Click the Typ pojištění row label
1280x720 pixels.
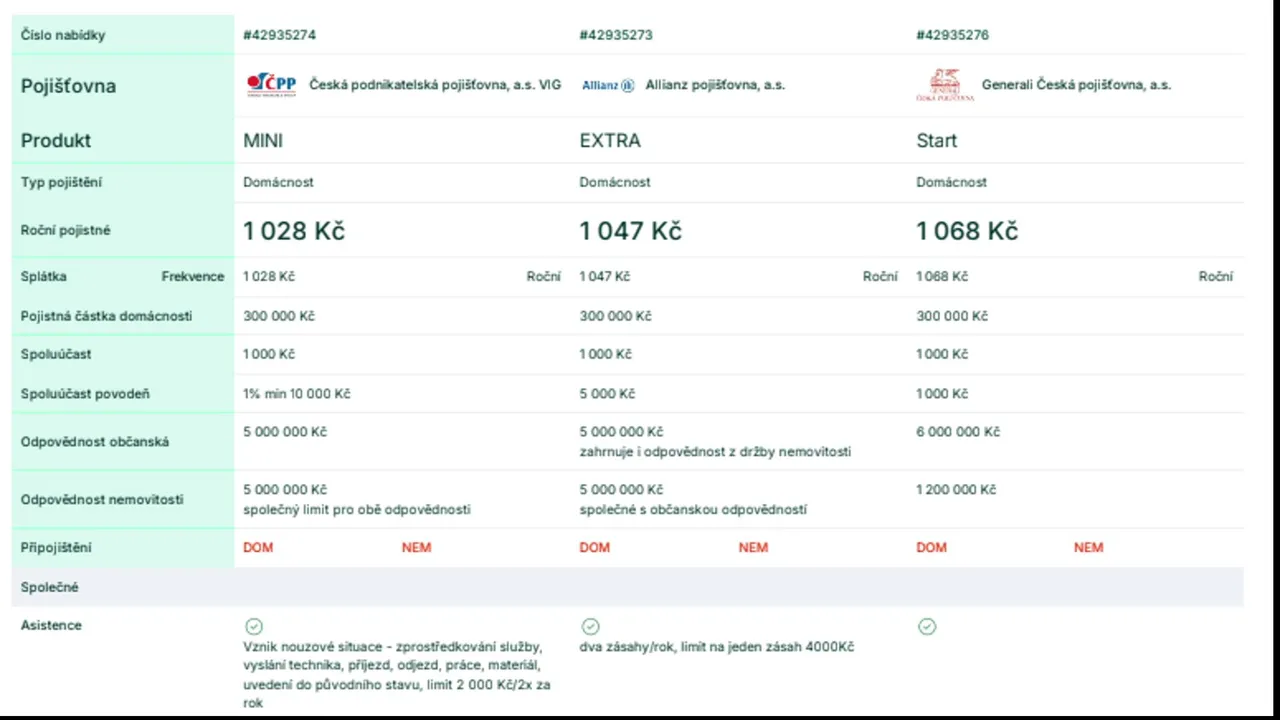[x=61, y=182]
